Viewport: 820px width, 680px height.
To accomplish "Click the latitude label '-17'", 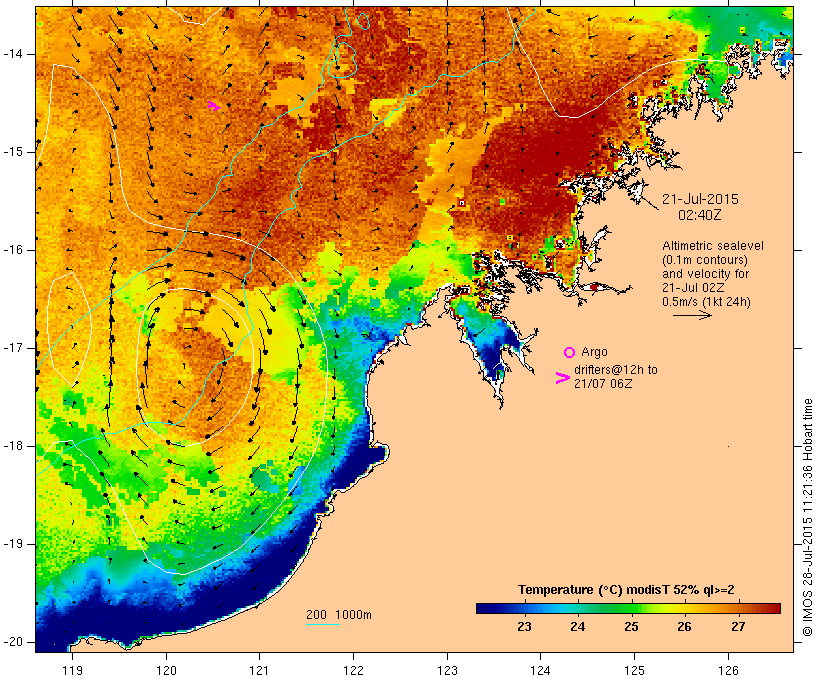I will point(13,348).
